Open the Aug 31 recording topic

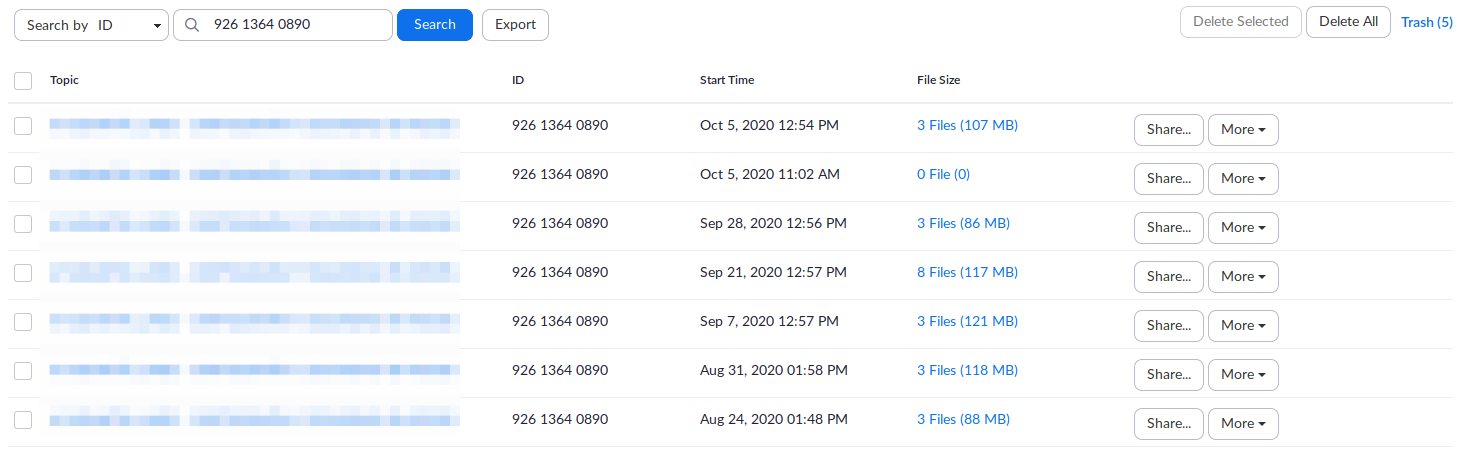[x=255, y=371]
